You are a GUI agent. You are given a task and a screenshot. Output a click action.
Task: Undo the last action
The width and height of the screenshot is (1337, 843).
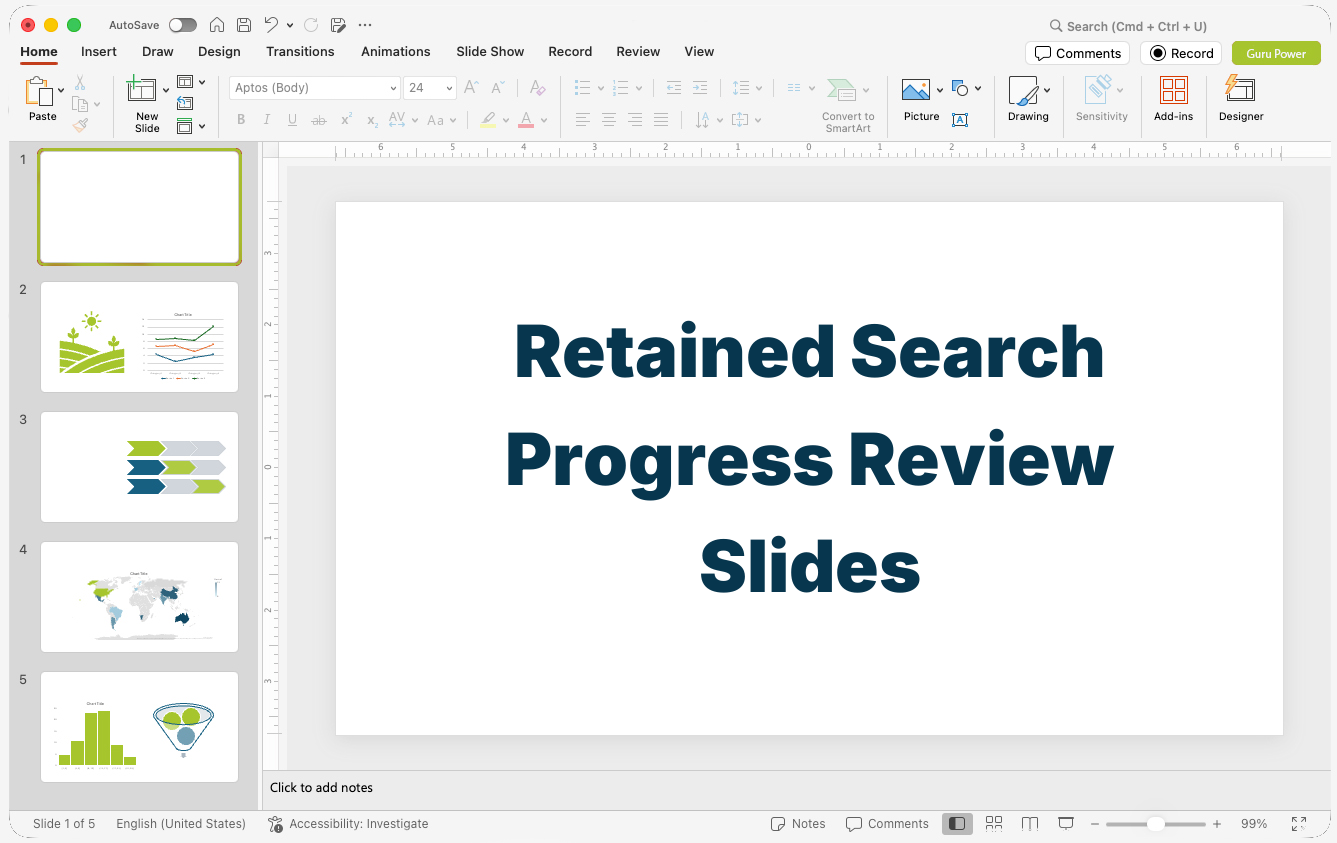coord(271,25)
